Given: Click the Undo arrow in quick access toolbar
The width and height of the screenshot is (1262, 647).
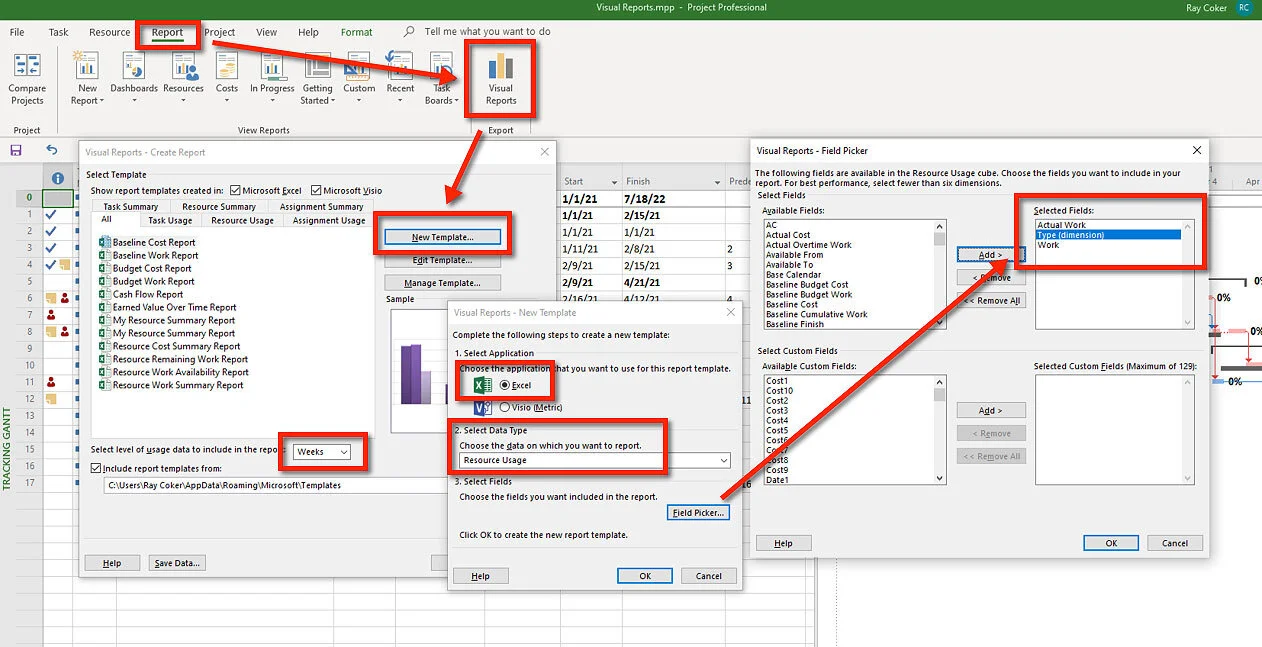Looking at the screenshot, I should click(52, 150).
